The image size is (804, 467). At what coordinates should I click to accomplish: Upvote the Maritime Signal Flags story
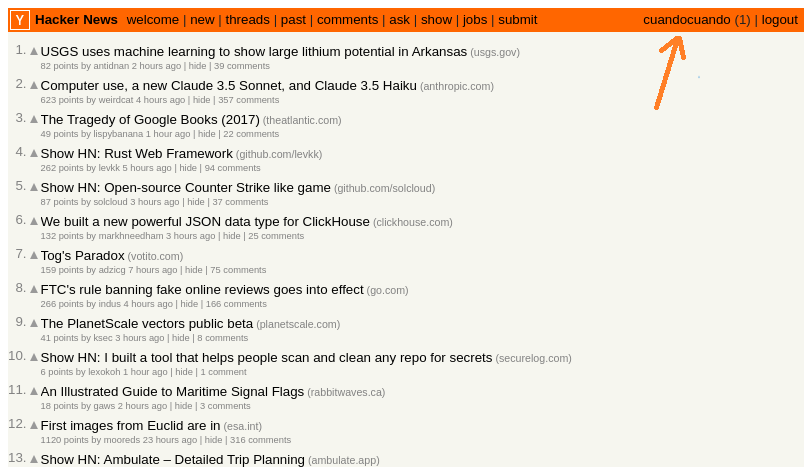pos(34,391)
